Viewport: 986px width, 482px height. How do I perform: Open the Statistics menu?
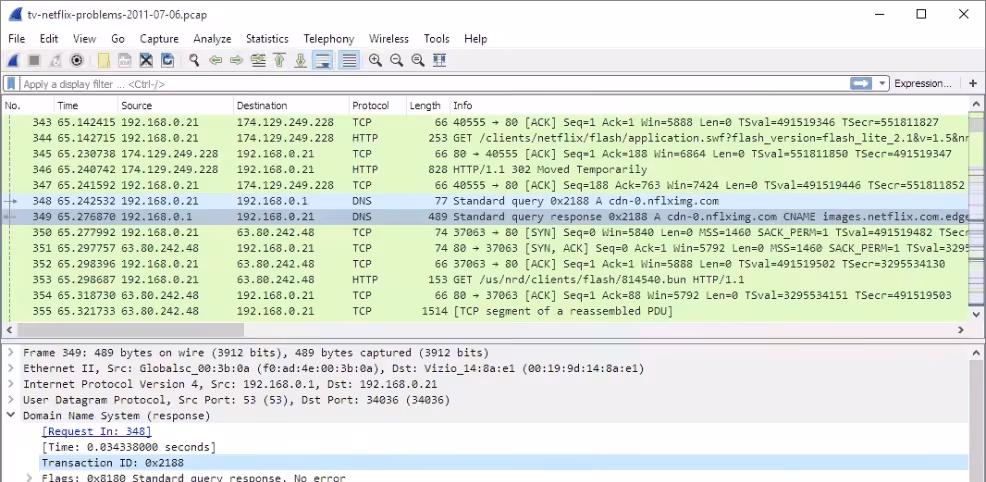(x=267, y=38)
